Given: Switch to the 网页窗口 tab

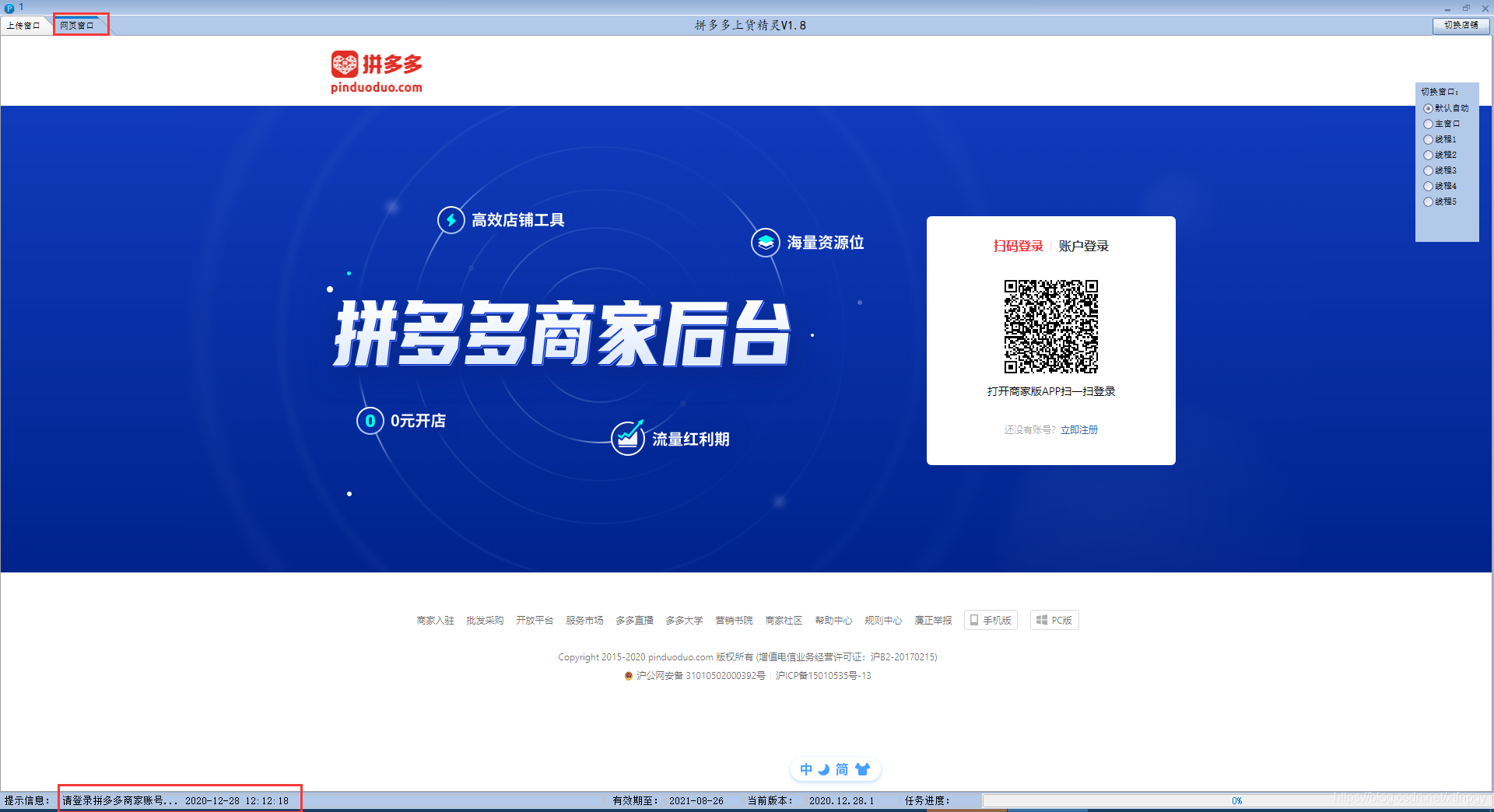Looking at the screenshot, I should click(77, 26).
